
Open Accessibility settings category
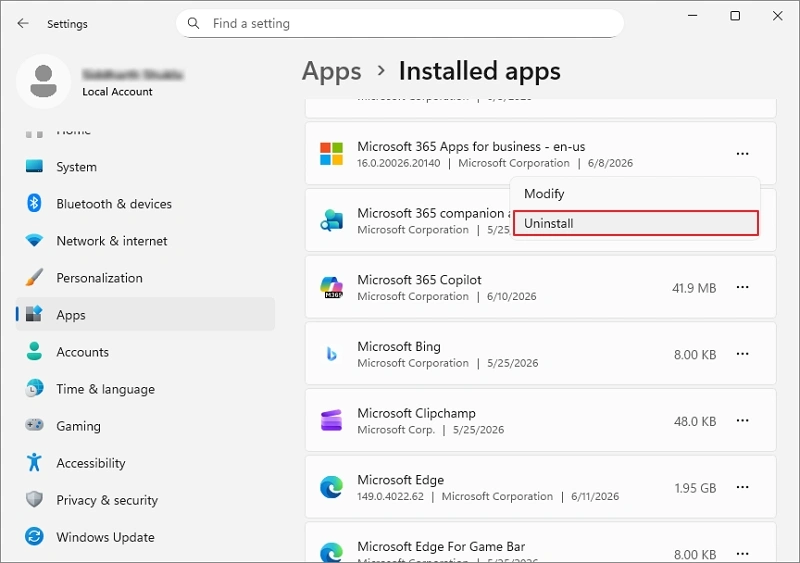[x=145, y=463]
